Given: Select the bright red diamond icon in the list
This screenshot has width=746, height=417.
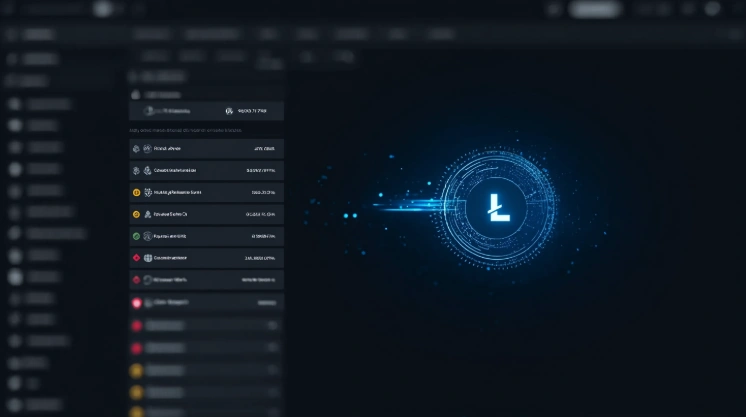Looking at the screenshot, I should coord(137,258).
